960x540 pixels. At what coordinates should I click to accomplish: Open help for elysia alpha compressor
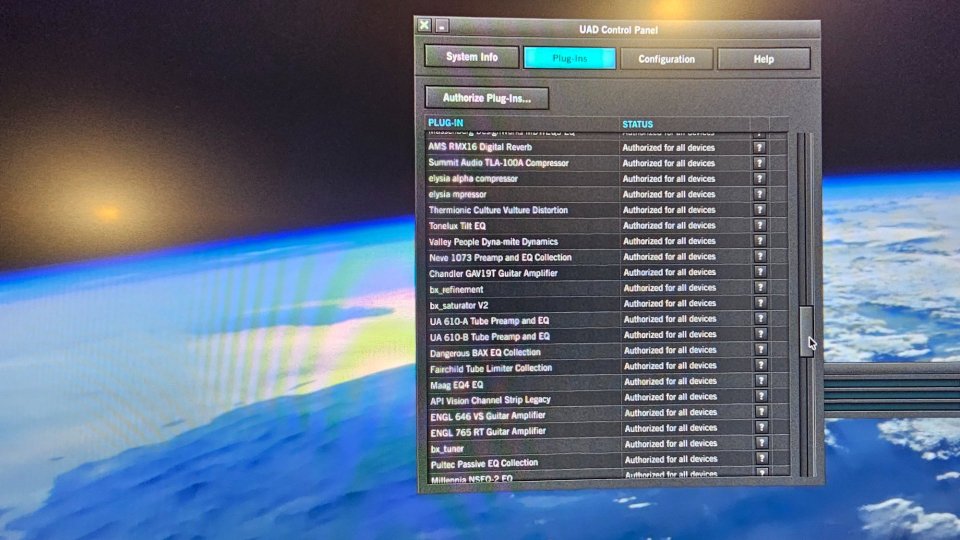[759, 179]
